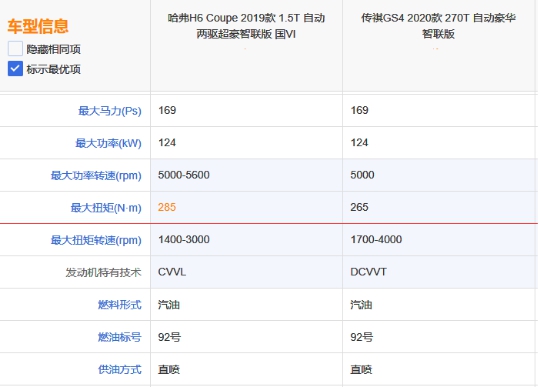This screenshot has width=540, height=387.
Task: Open the 最大马力(Ps) parameter link
Action: [x=110, y=111]
